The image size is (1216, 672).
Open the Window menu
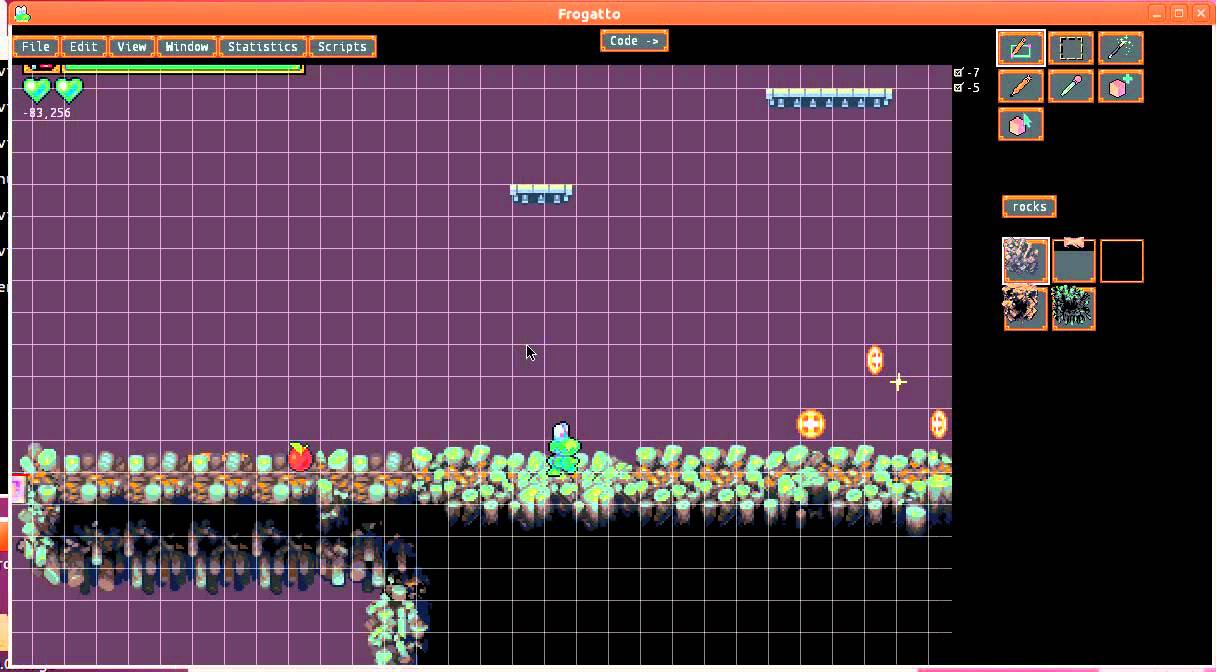coord(187,47)
